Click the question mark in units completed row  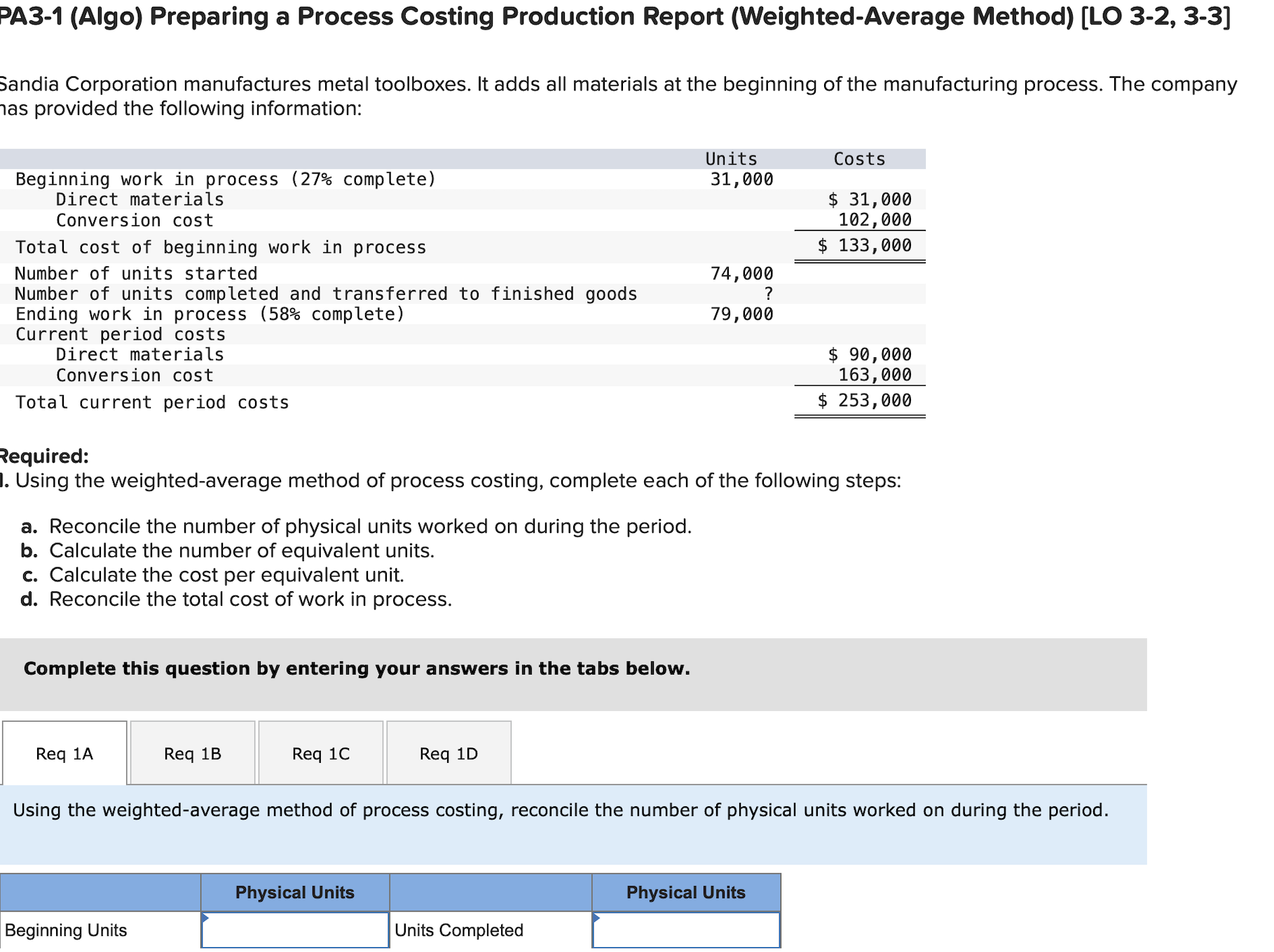click(x=769, y=294)
